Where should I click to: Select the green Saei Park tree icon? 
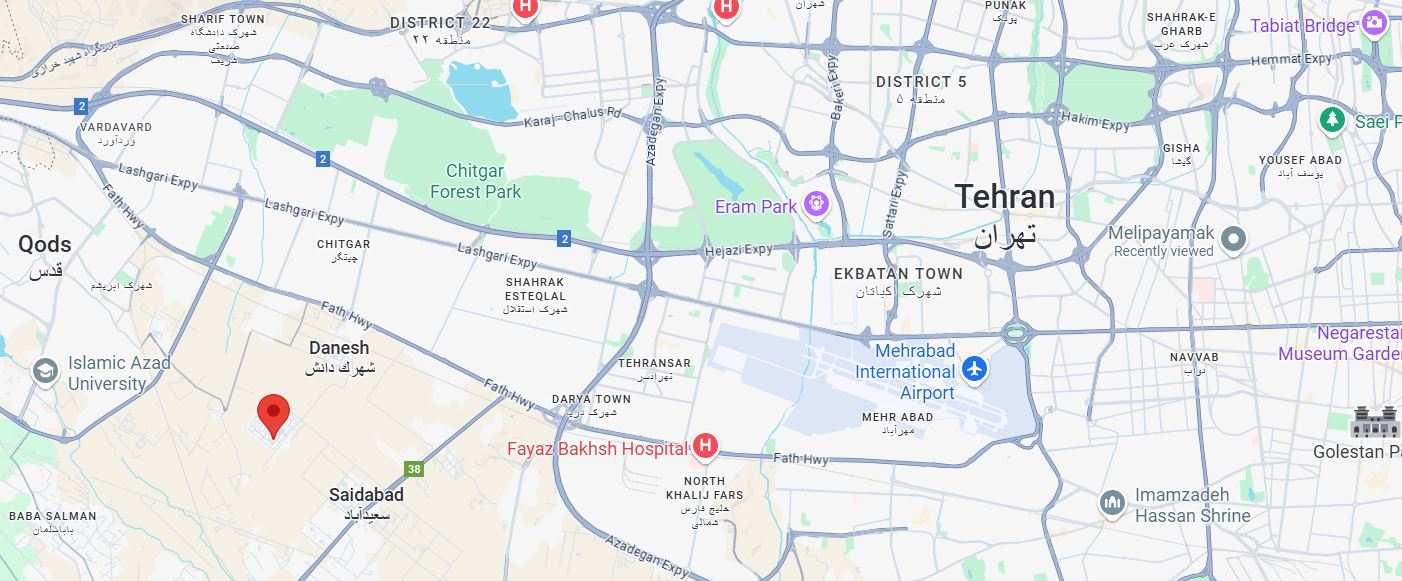[x=1332, y=120]
